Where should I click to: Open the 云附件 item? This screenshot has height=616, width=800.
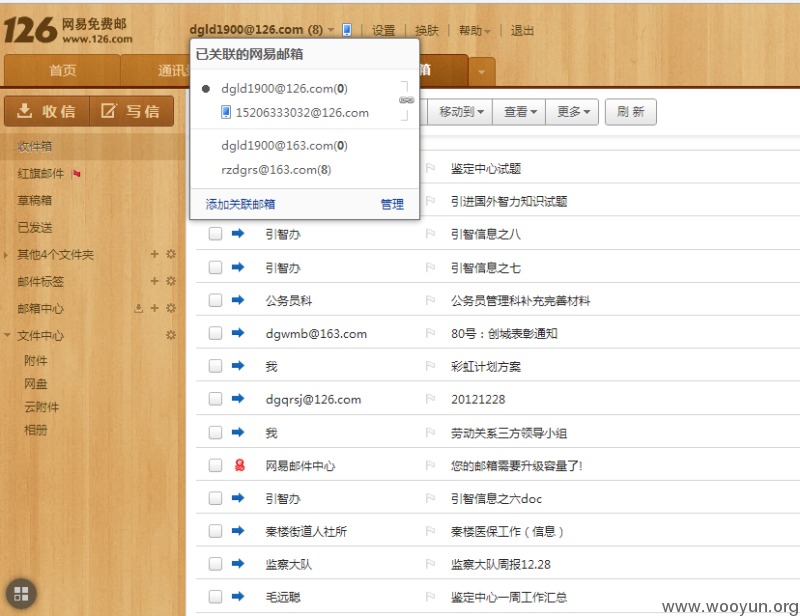42,407
